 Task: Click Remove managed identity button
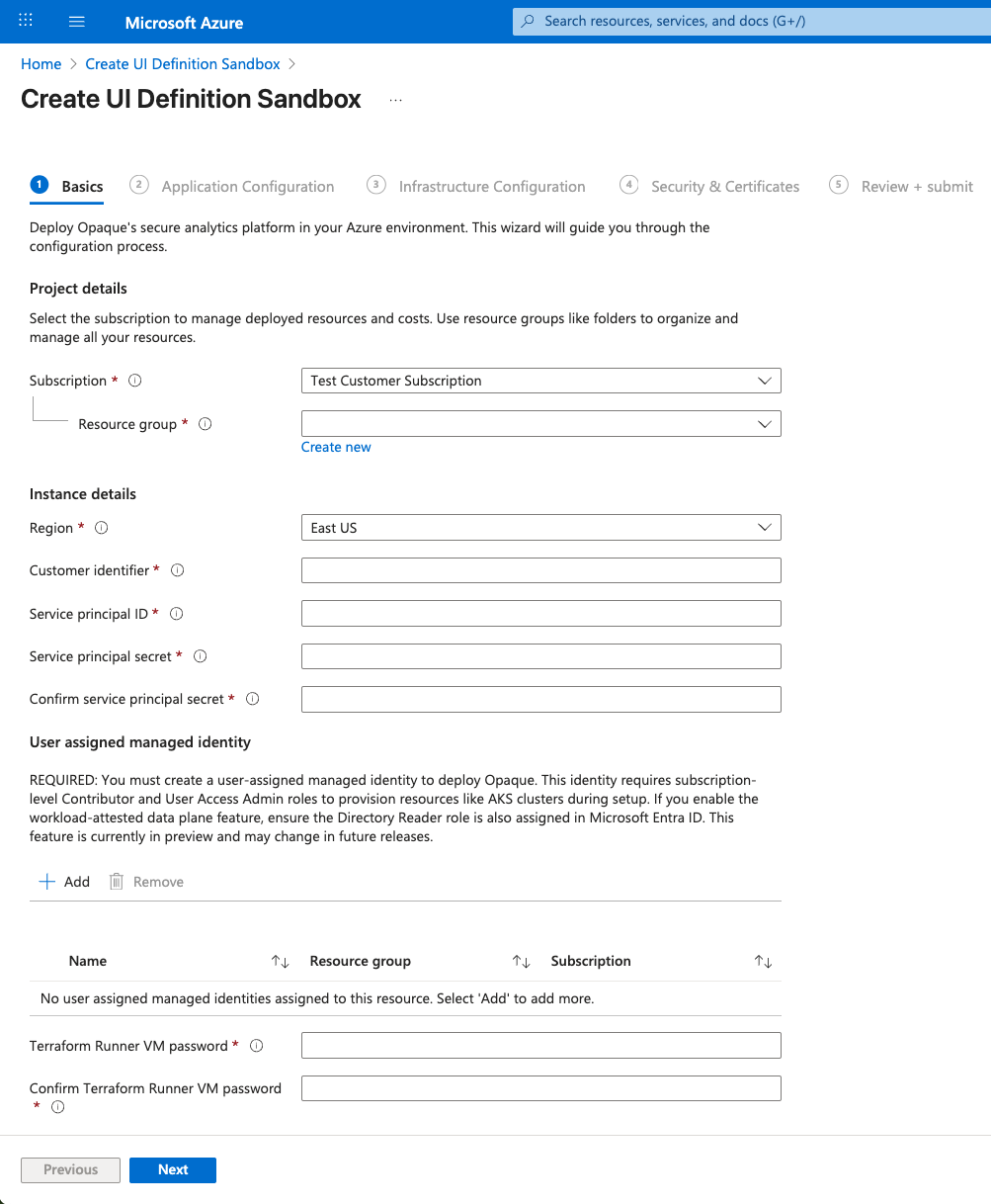point(146,882)
